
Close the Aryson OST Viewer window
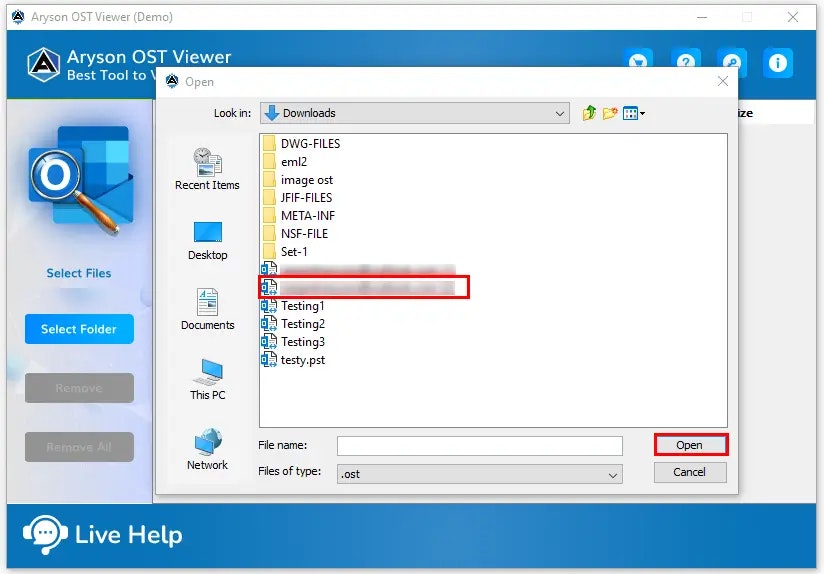(x=793, y=17)
